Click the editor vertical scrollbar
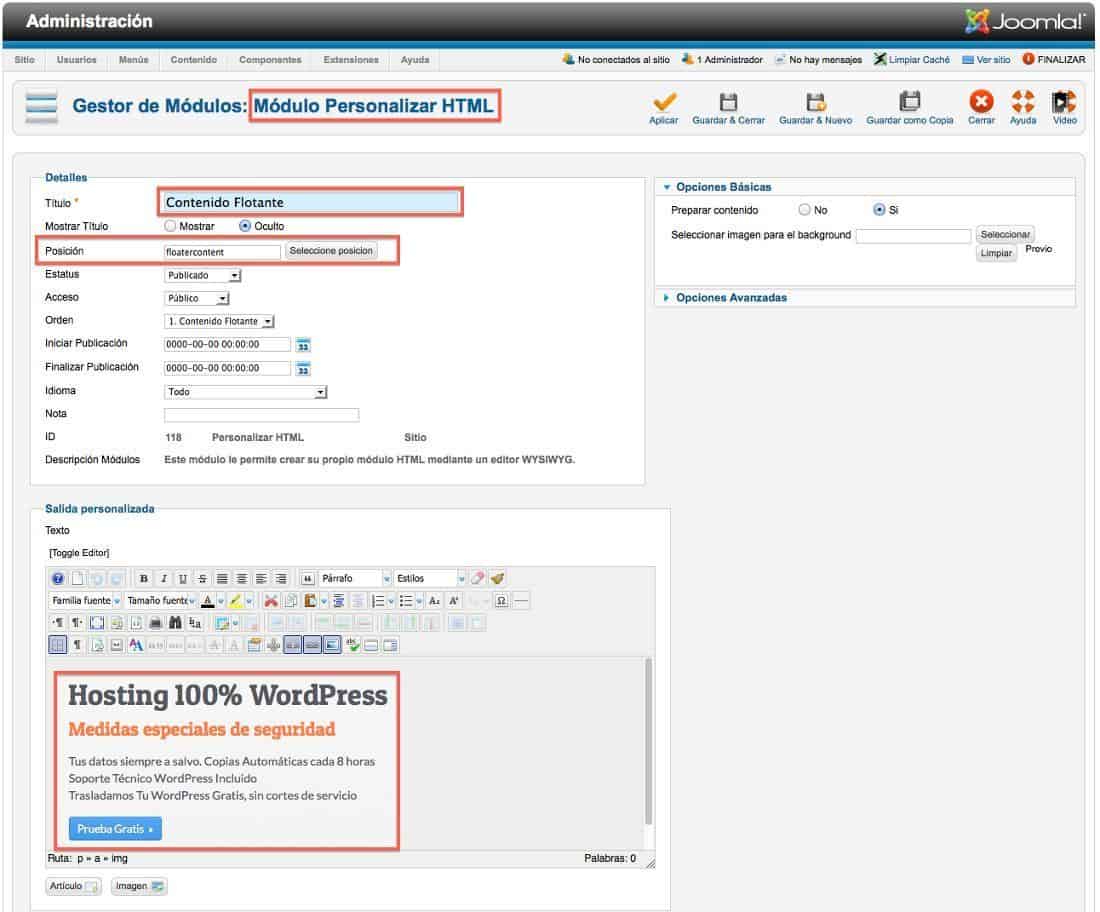1100x912 pixels. [649, 742]
